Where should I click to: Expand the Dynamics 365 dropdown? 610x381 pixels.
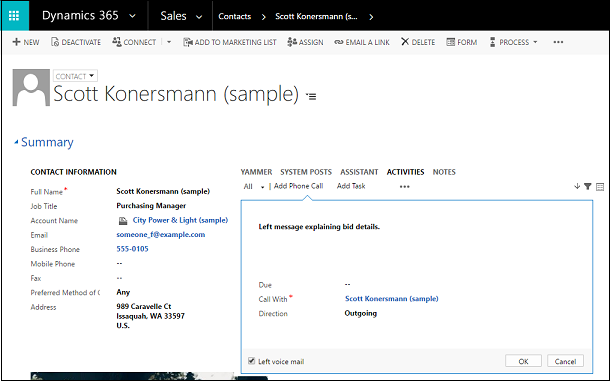132,16
